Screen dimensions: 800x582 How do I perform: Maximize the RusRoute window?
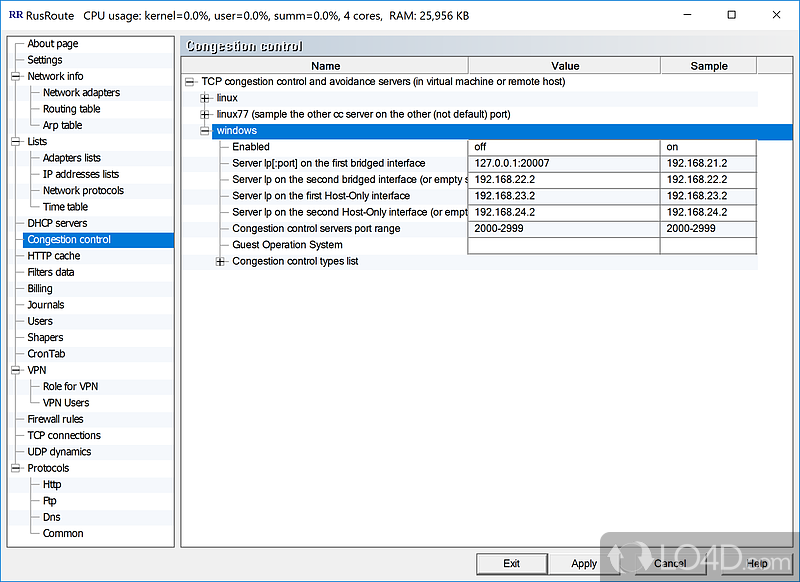click(732, 16)
